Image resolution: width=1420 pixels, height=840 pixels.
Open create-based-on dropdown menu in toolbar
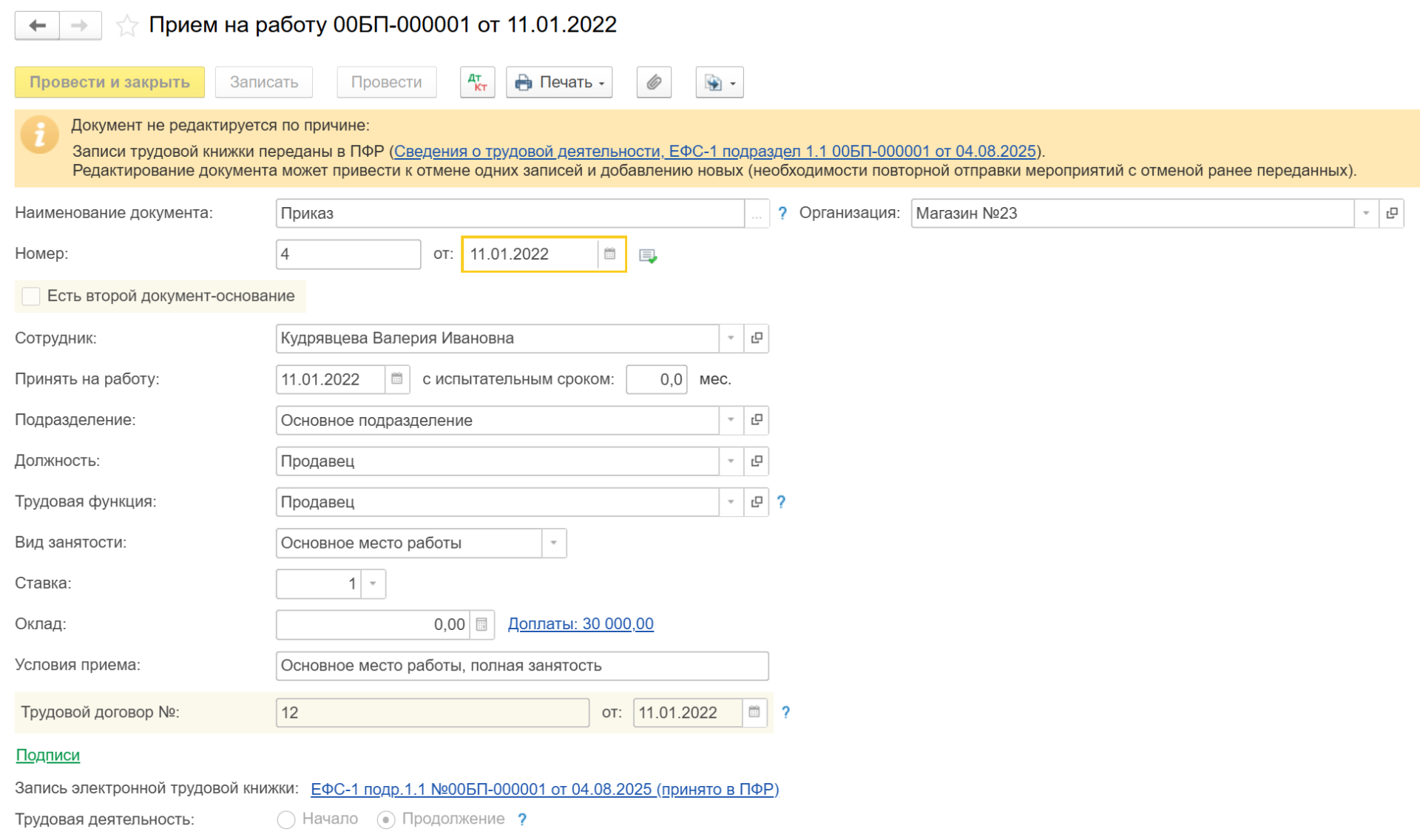tap(720, 82)
